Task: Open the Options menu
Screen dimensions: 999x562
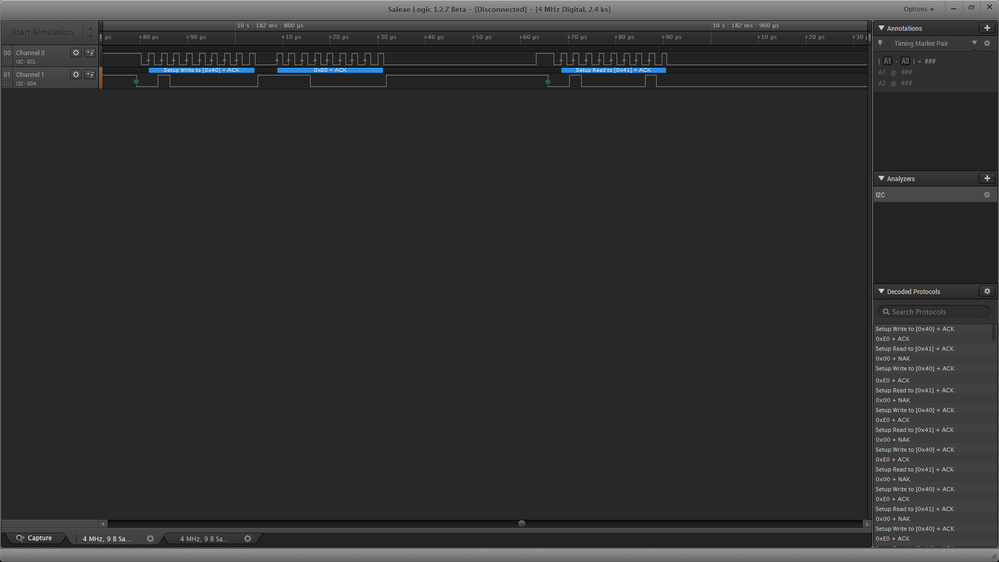Action: [918, 9]
